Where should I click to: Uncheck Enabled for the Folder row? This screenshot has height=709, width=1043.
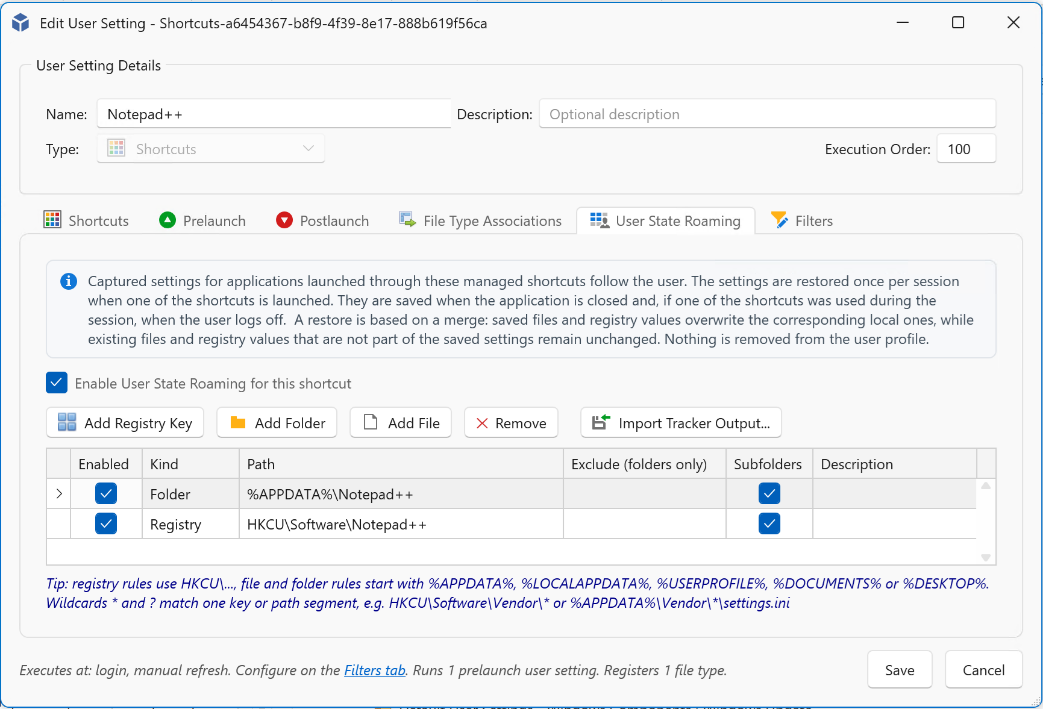(x=106, y=494)
